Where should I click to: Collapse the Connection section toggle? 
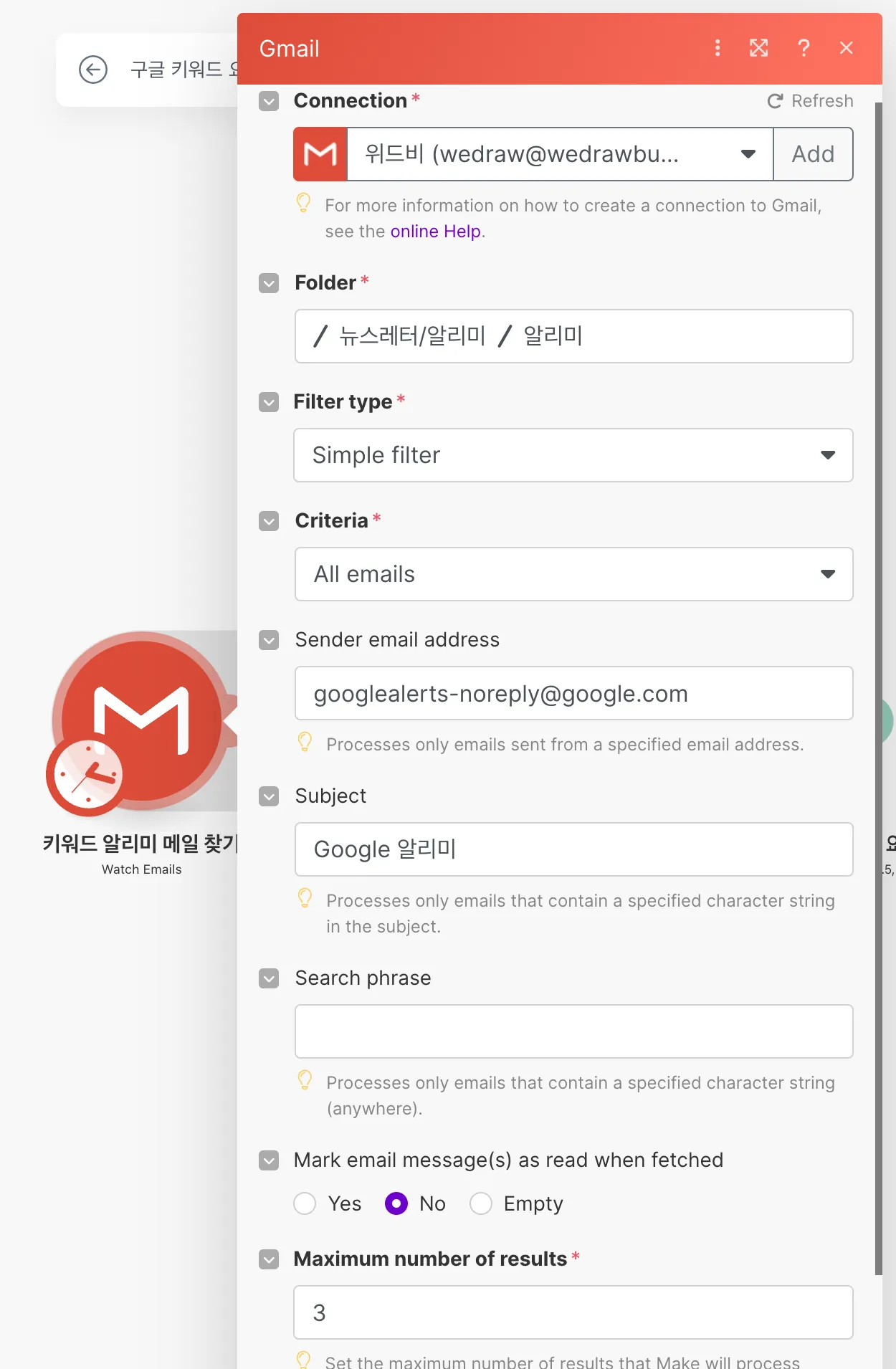269,101
